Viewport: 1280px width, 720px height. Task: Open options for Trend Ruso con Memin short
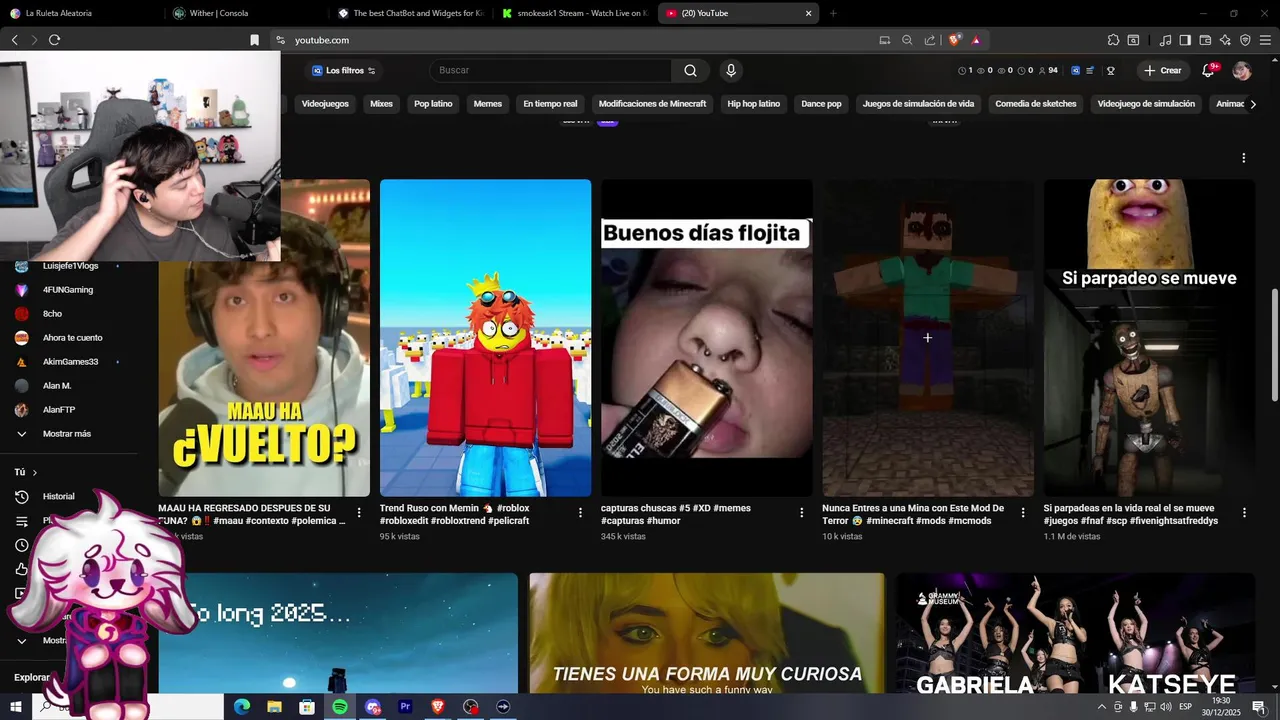coord(580,513)
